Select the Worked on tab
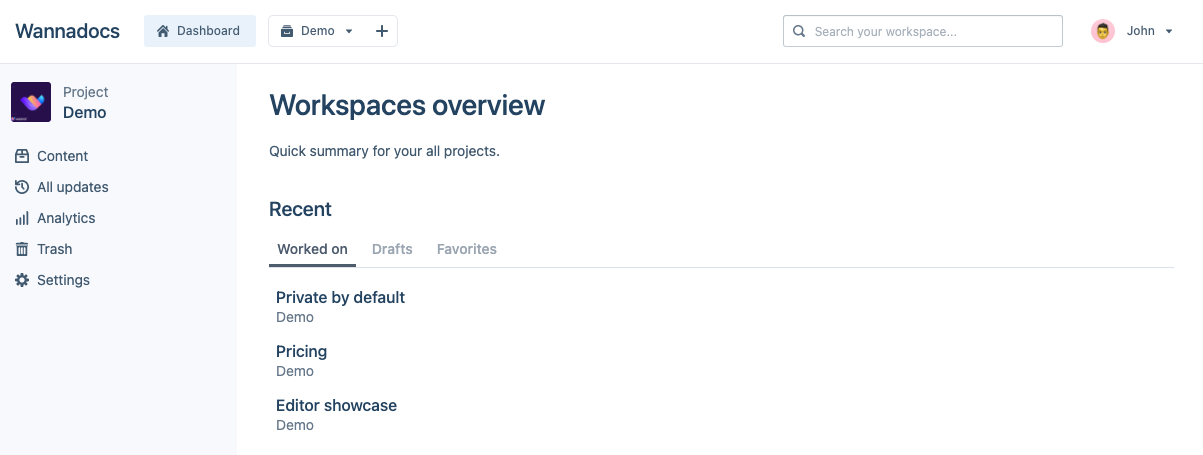Image resolution: width=1203 pixels, height=455 pixels. (312, 249)
